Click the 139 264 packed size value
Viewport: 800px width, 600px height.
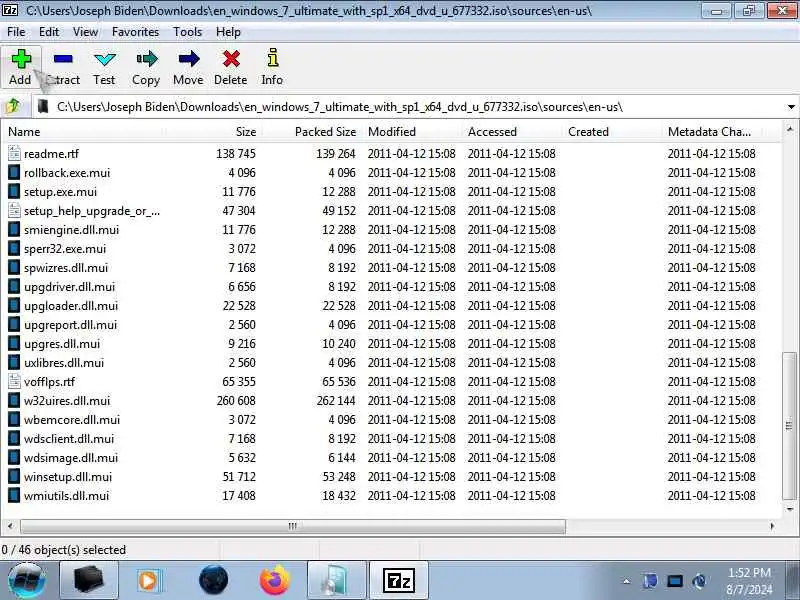(x=336, y=154)
